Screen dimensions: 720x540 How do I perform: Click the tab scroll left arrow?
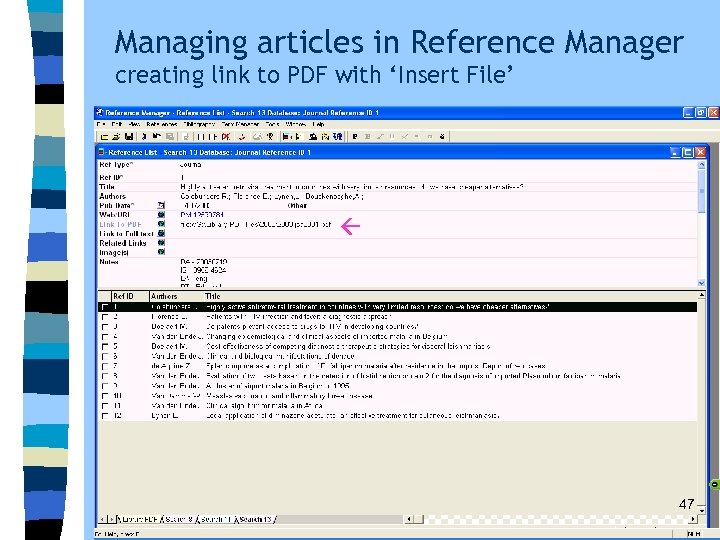[x=102, y=519]
